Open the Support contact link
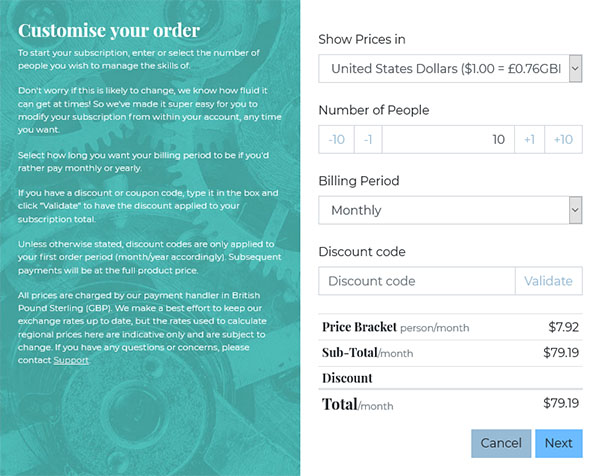Screen dimensions: 600x476 [x=71, y=360]
